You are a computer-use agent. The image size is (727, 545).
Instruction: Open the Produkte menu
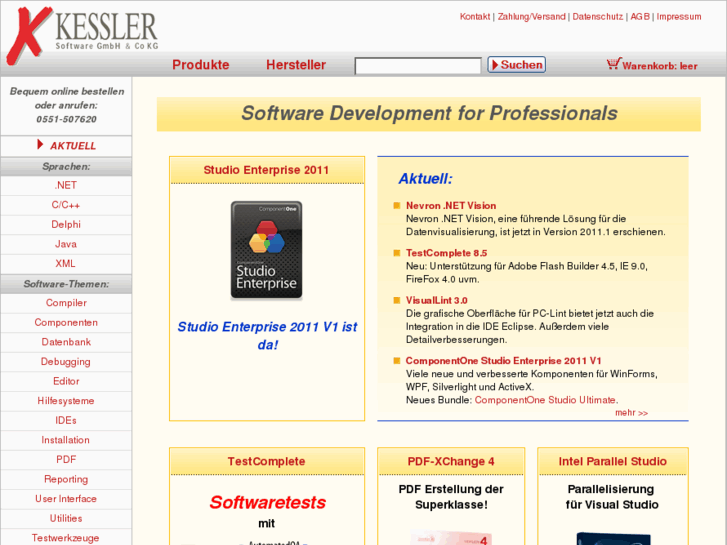pyautogui.click(x=201, y=64)
